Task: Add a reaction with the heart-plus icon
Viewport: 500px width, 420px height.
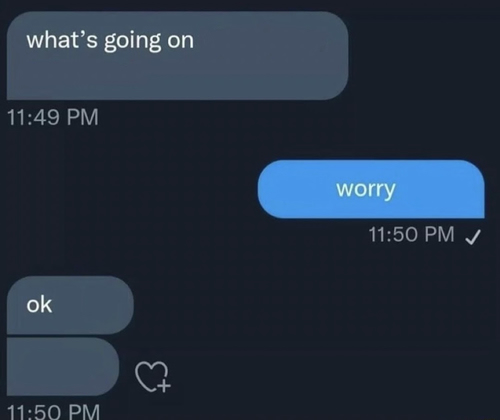Action: tap(153, 376)
